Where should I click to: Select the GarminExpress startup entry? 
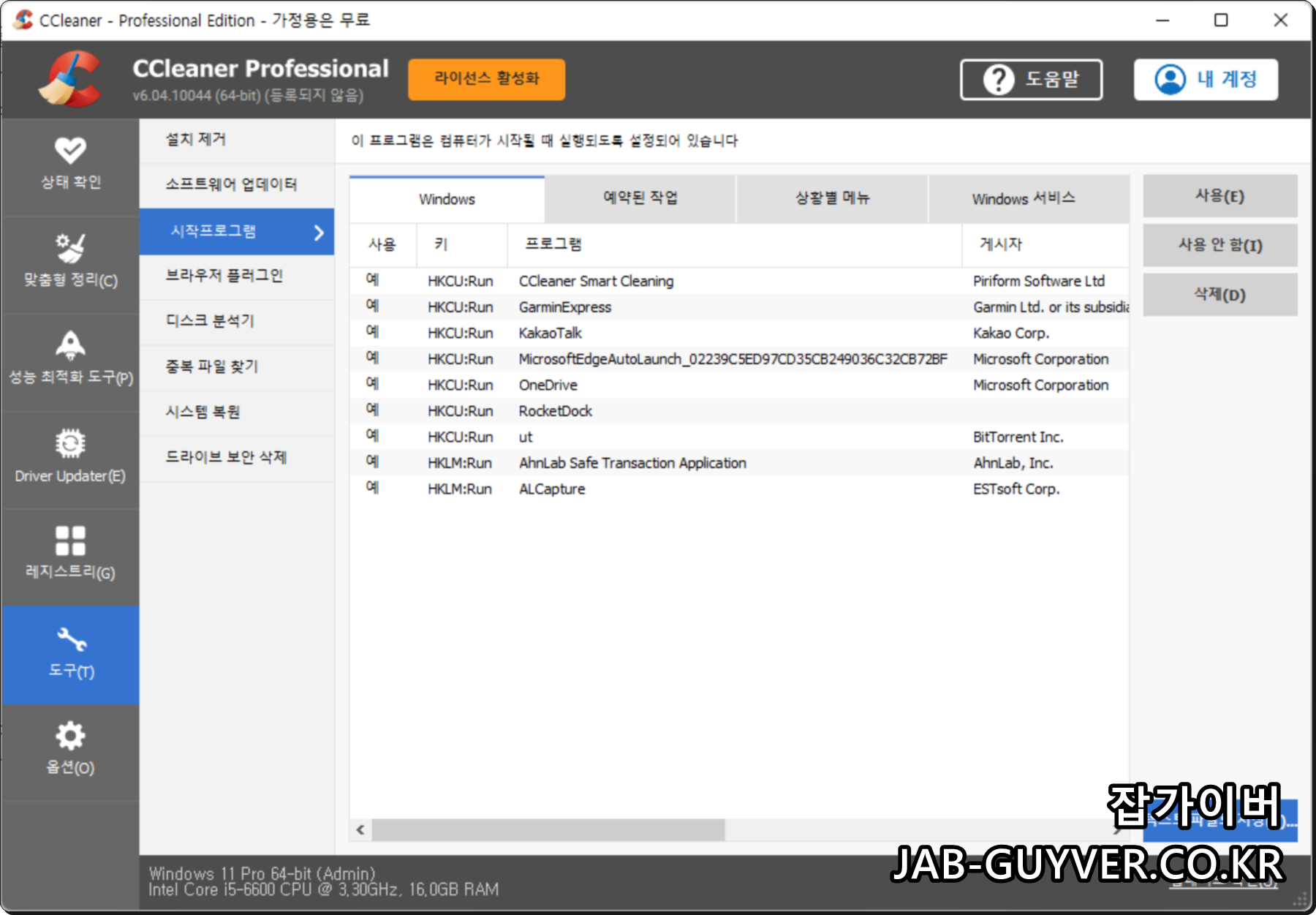click(x=739, y=307)
